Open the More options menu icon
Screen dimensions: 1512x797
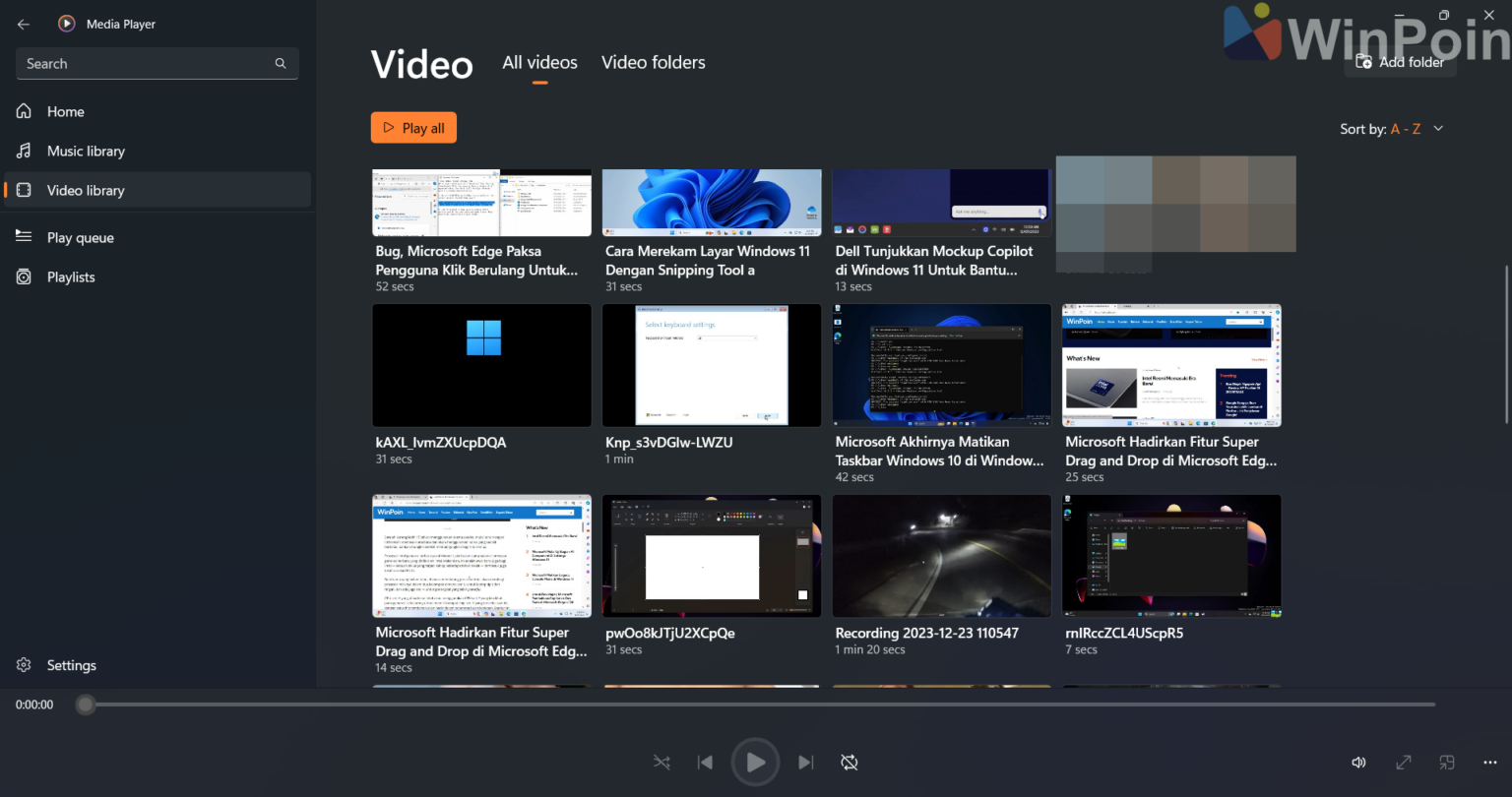tap(1489, 762)
